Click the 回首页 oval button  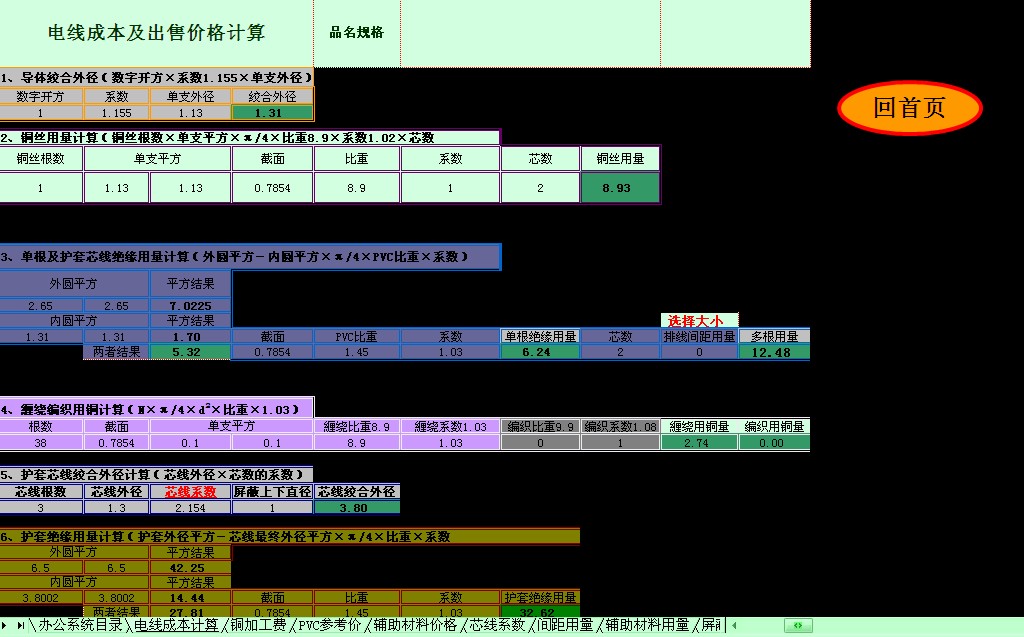click(909, 108)
